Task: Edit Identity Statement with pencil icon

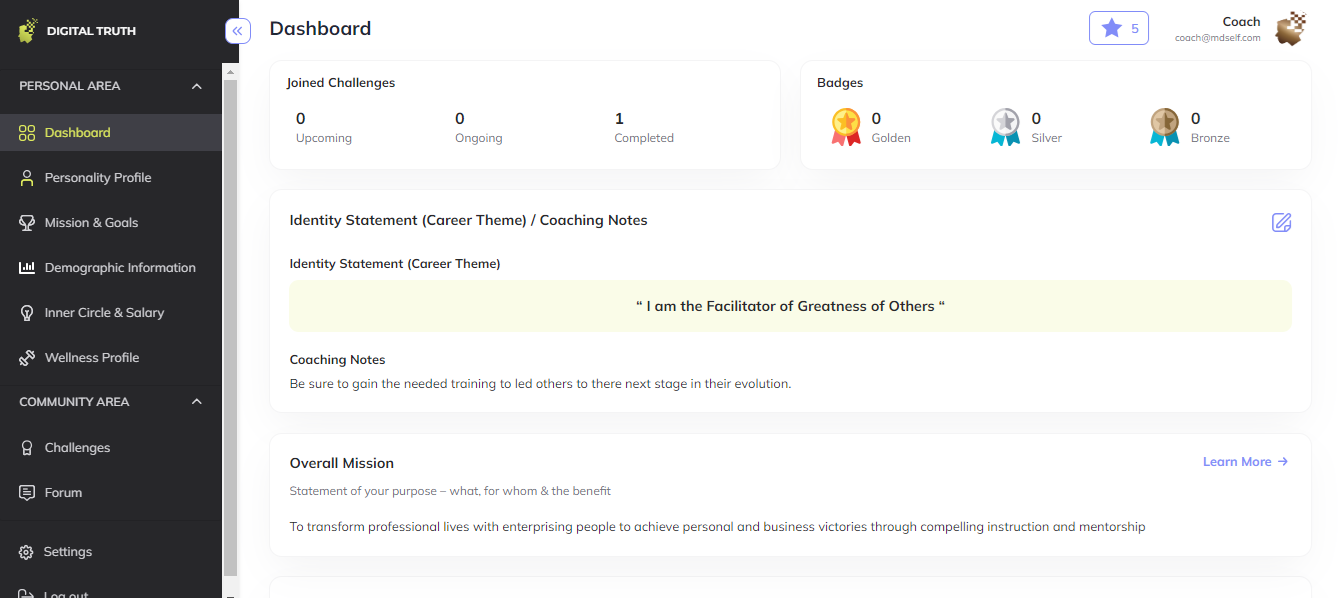Action: click(1281, 222)
